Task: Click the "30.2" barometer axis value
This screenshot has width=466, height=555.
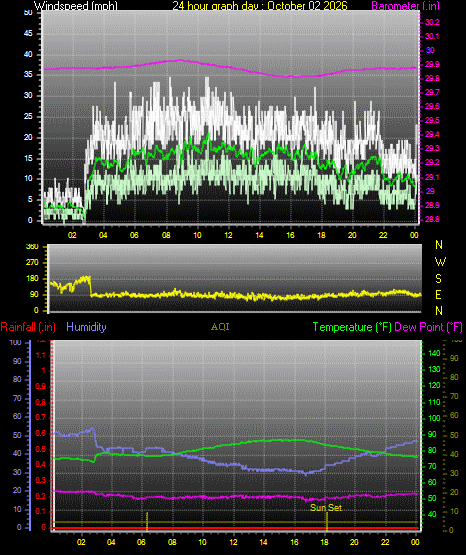Action: (432, 22)
